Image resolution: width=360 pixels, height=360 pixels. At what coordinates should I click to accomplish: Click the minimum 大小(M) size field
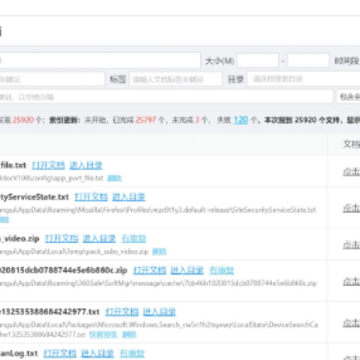pos(258,61)
